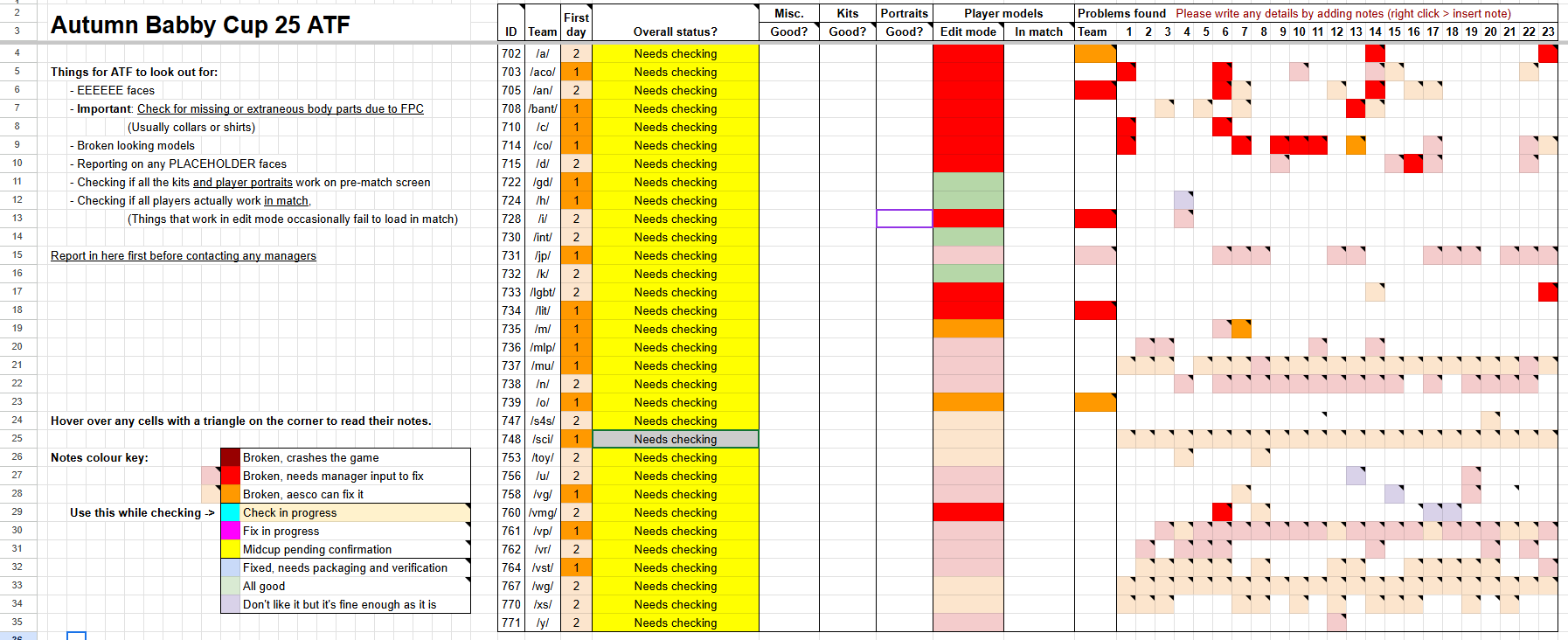Click the 'Notes colour key:' label
This screenshot has height=640, width=1568.
pos(100,457)
